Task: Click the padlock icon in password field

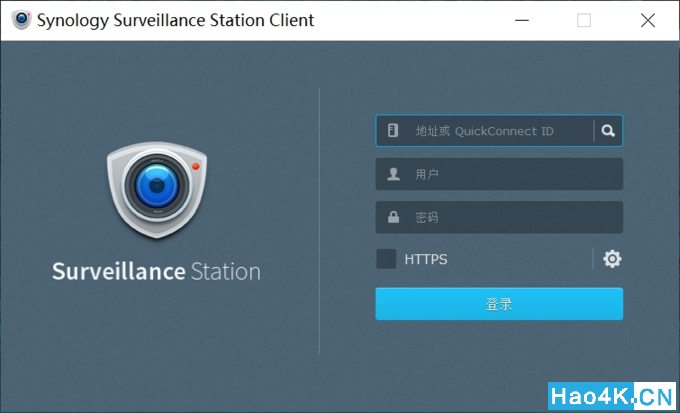Action: 393,217
